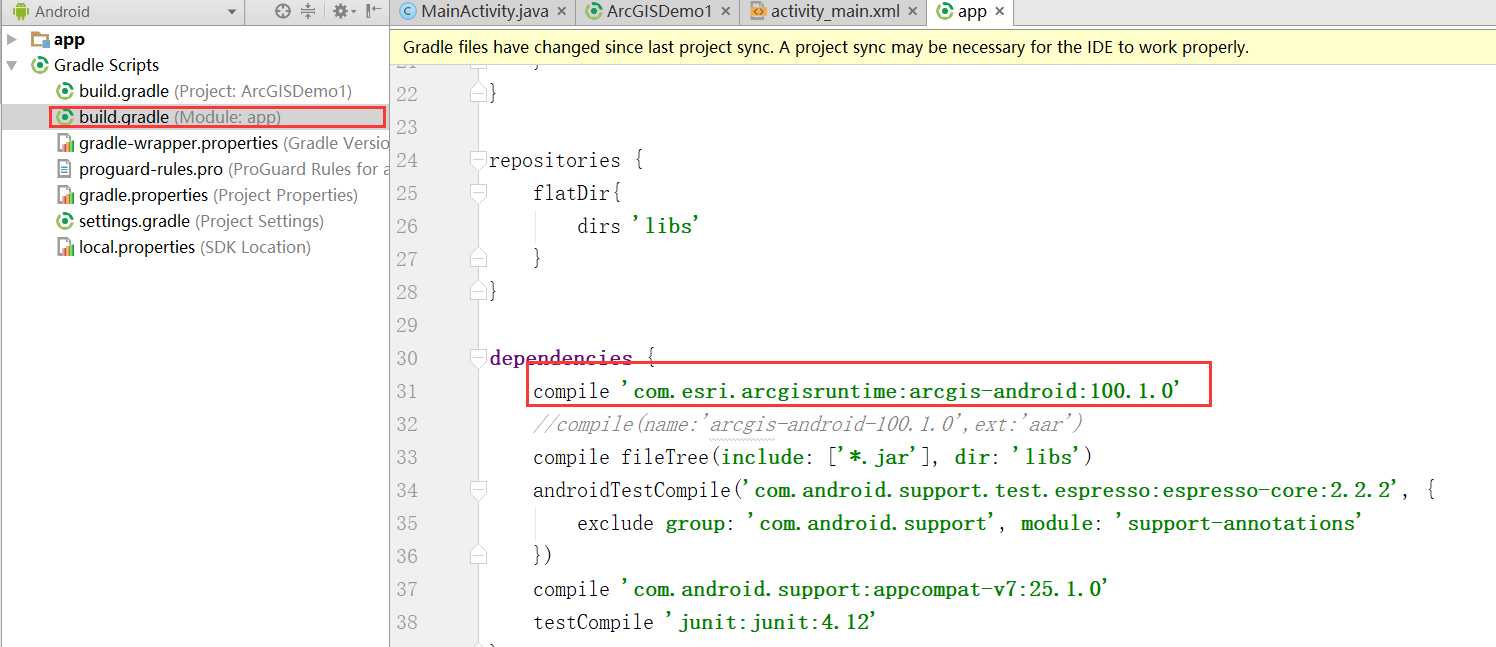Collapse the androidTestCompile block on line 34
The width and height of the screenshot is (1496, 647).
click(x=478, y=490)
